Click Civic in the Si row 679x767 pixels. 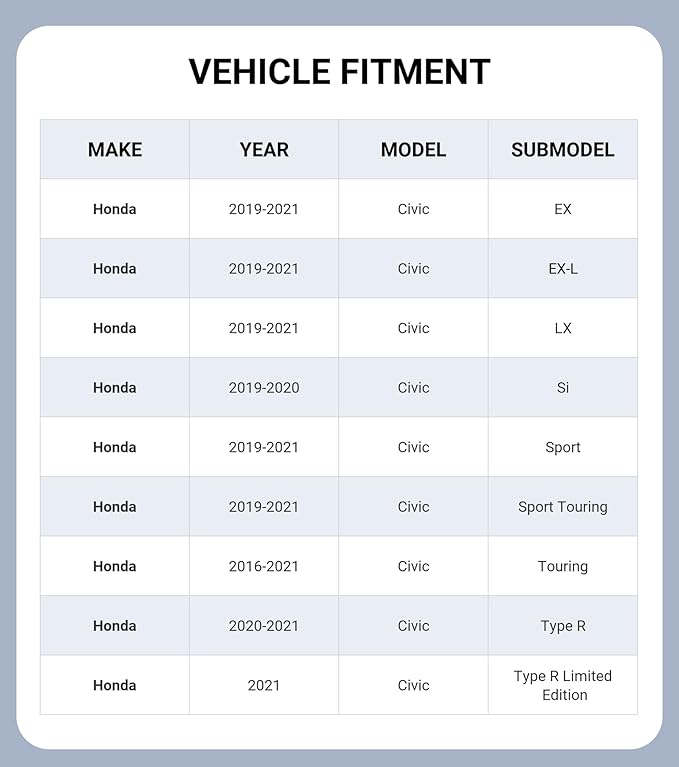413,387
